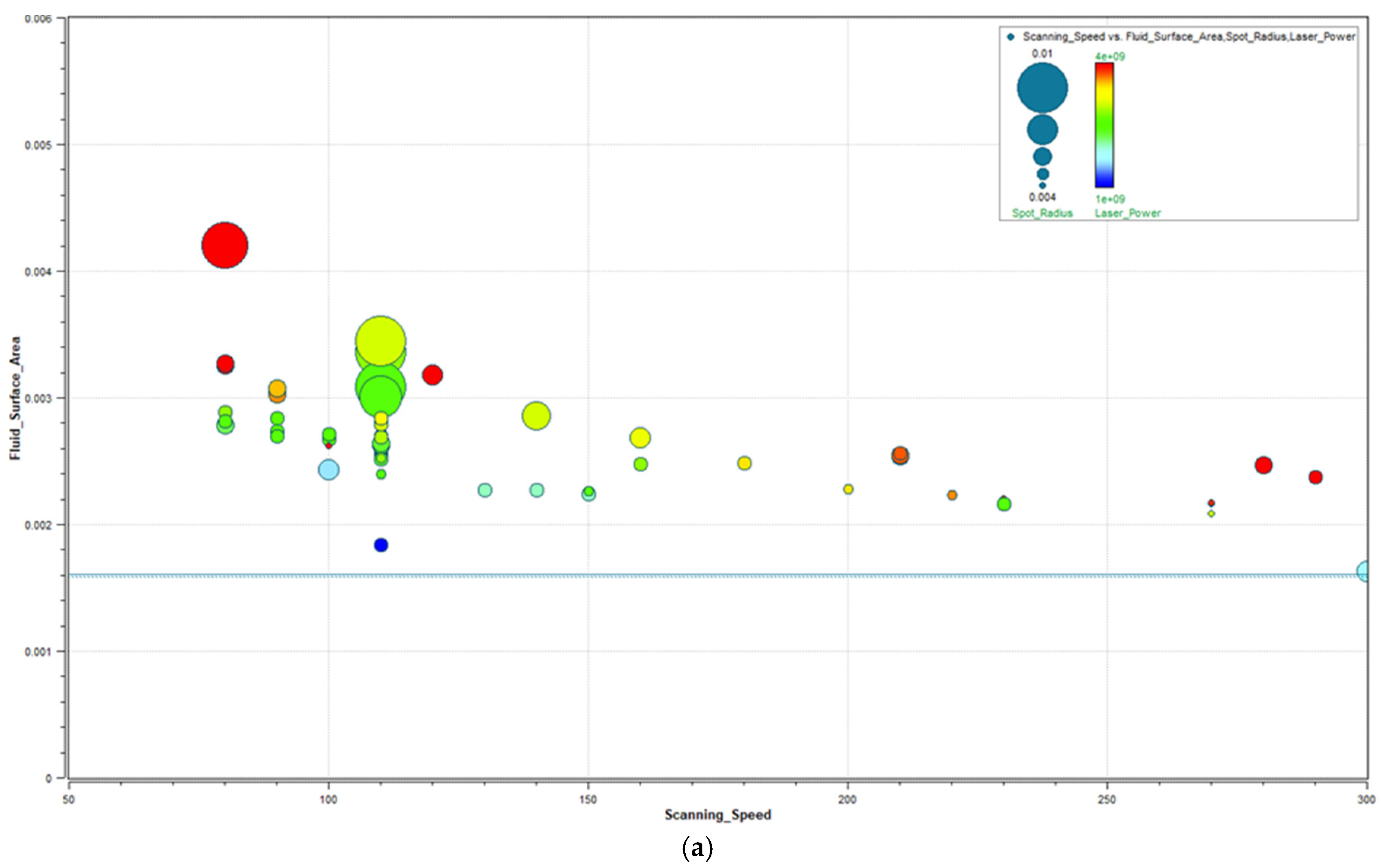This screenshot has height=868, width=1385.
Task: Click the red bubble at speed 120
Action: 432,375
